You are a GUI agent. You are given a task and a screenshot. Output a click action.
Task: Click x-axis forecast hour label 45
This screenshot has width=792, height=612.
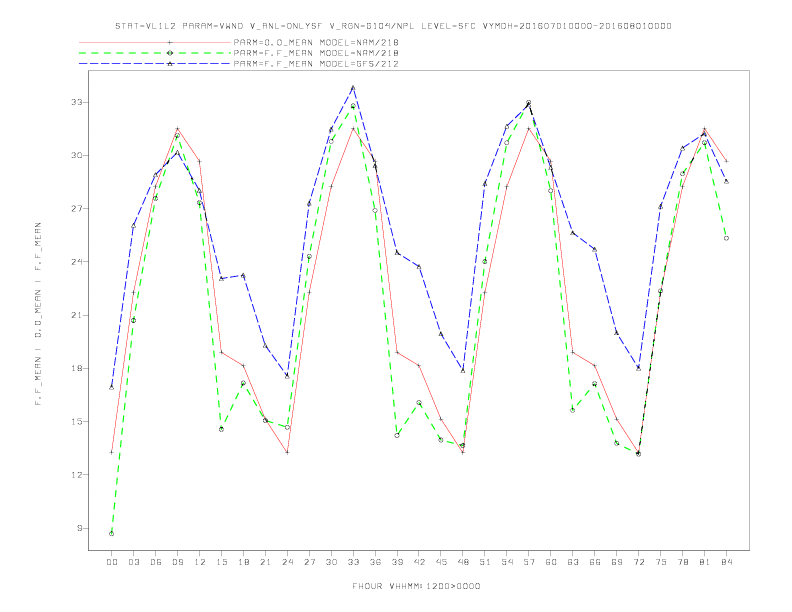coord(441,562)
